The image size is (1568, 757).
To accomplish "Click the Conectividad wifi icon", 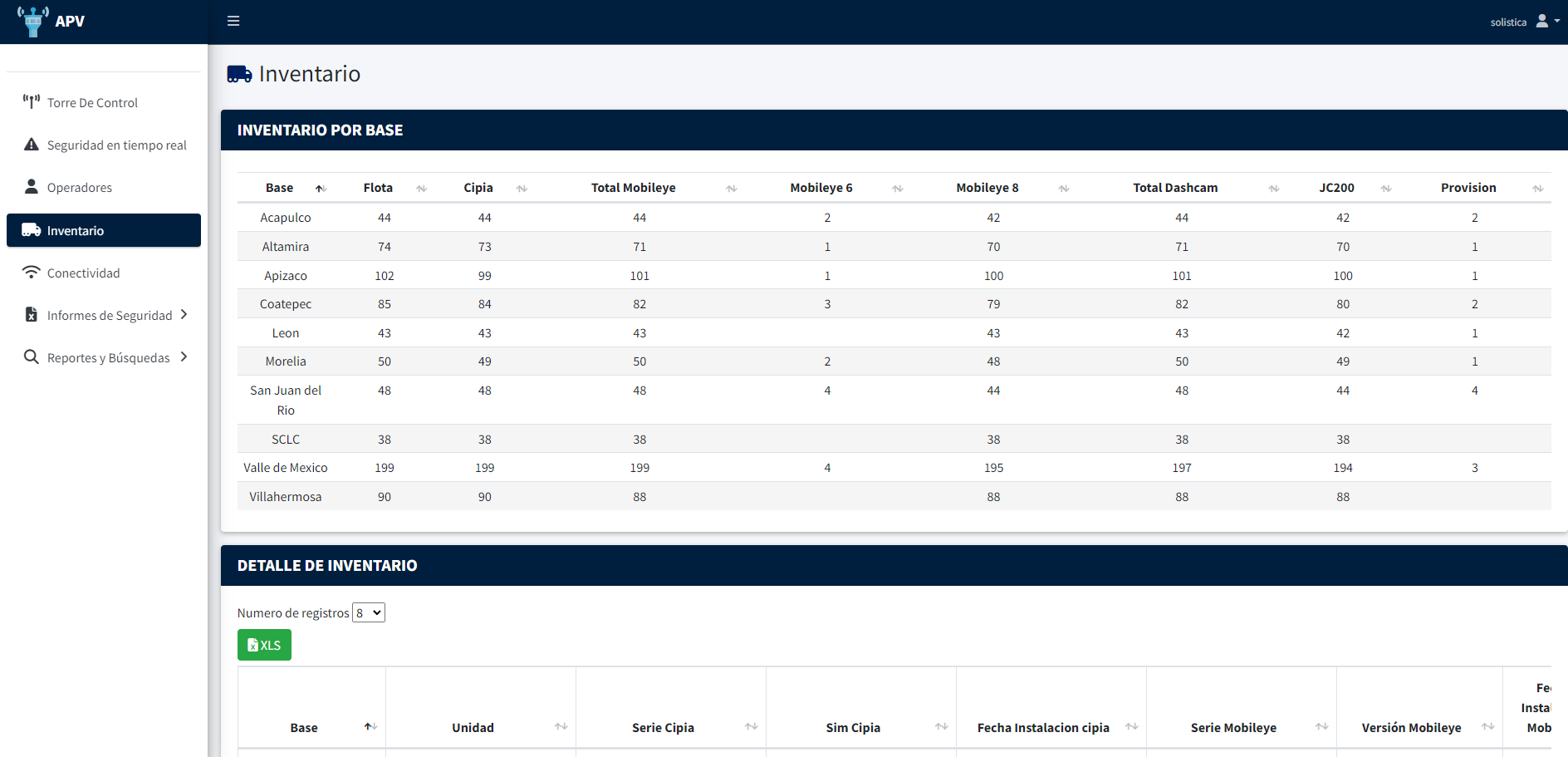I will 32,272.
